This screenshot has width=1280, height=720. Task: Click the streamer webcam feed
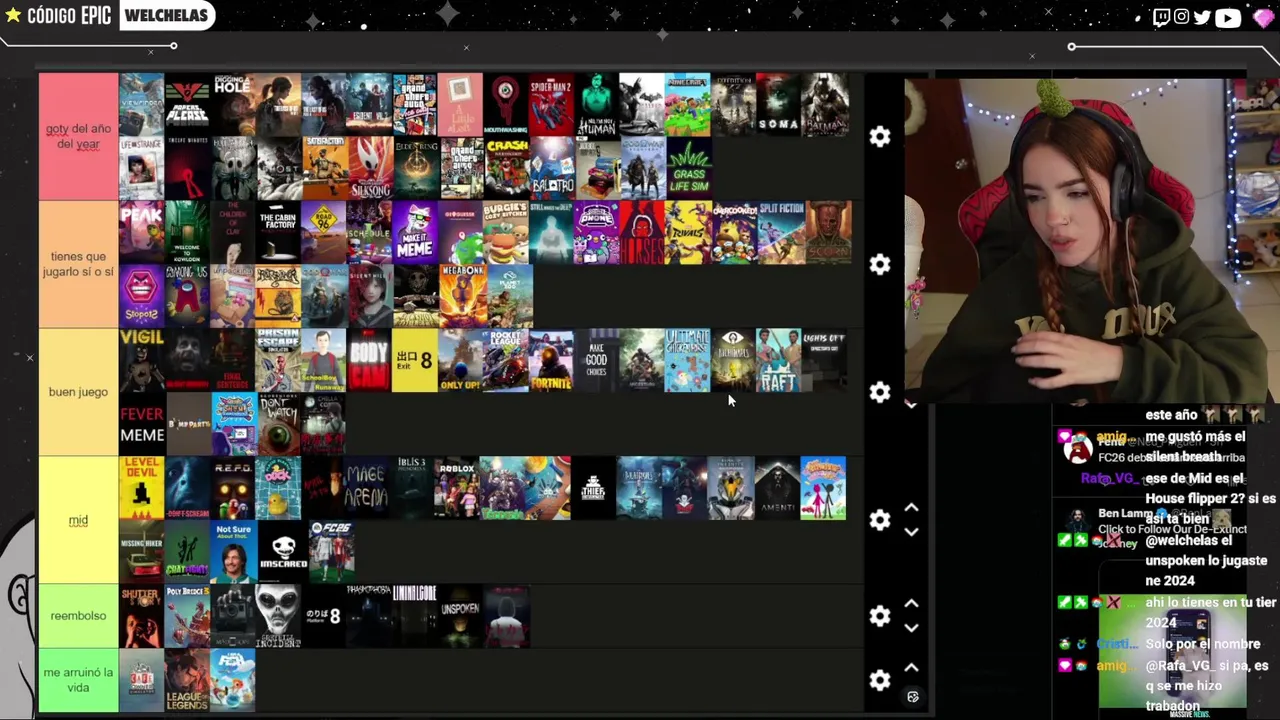click(1076, 240)
